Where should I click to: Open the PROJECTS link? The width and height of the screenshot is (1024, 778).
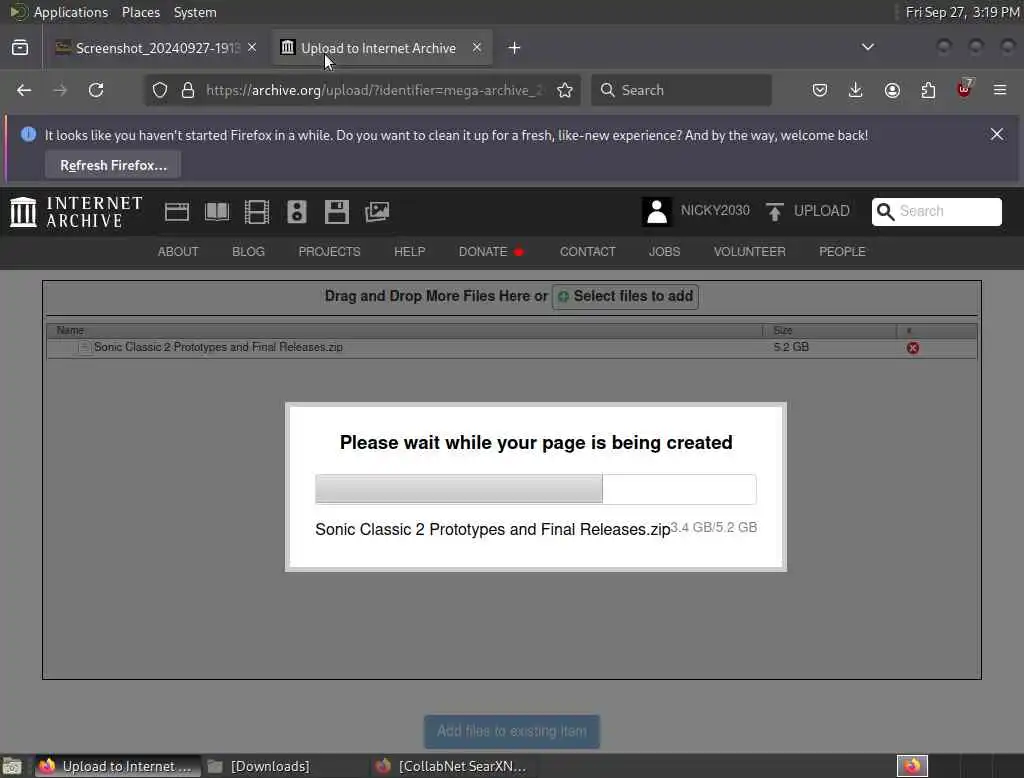329,251
